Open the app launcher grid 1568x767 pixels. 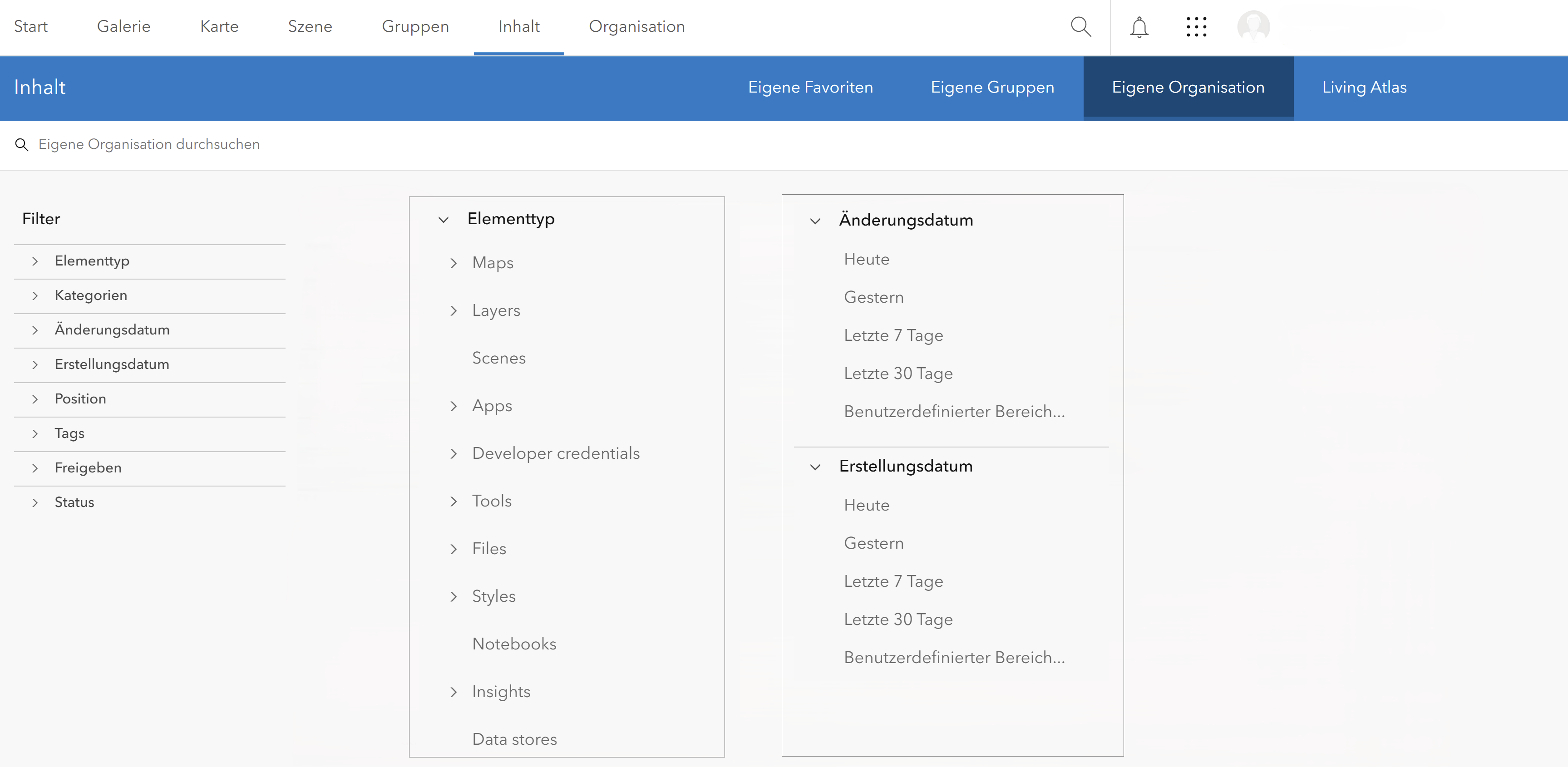tap(1196, 27)
